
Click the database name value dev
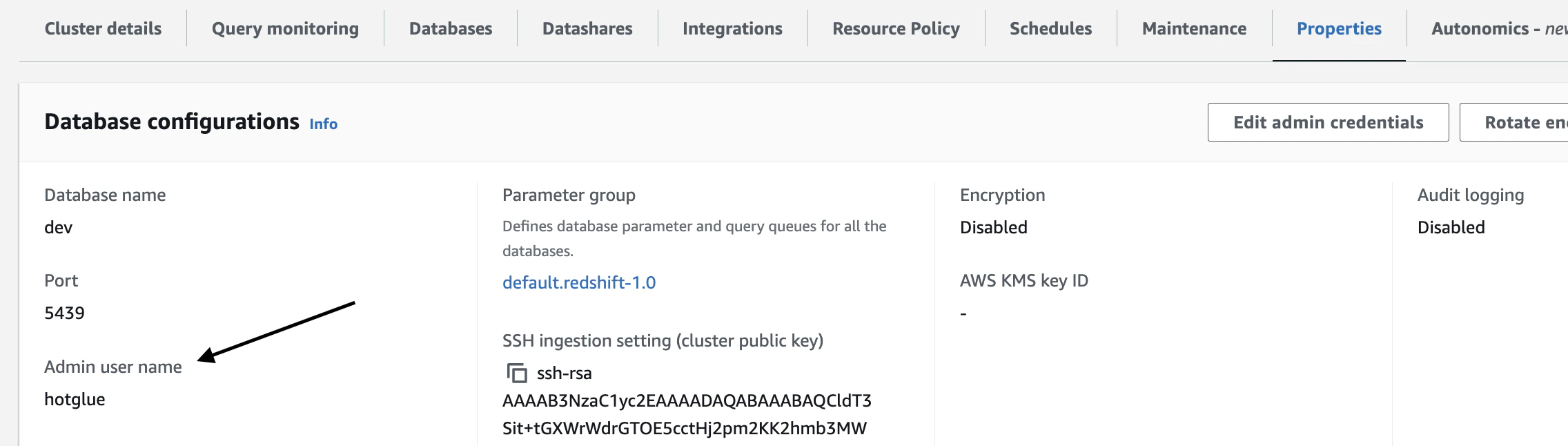(x=59, y=228)
